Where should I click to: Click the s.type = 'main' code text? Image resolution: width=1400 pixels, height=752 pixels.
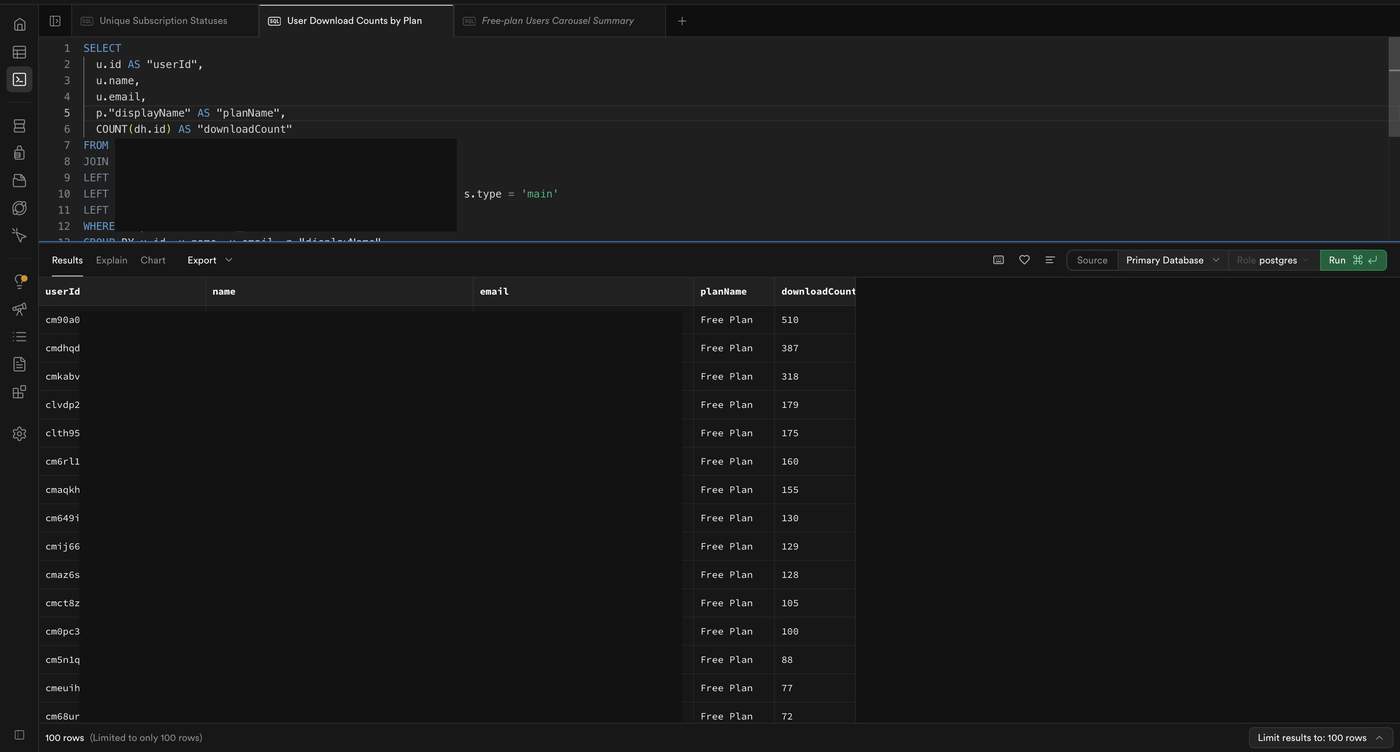tap(511, 194)
